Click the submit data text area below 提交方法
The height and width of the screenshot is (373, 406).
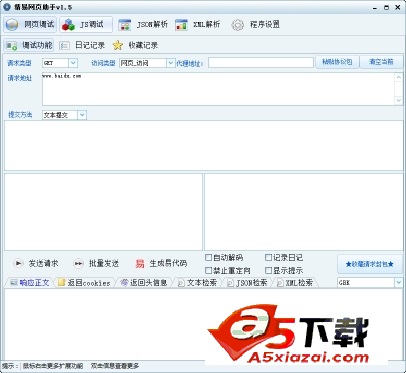pyautogui.click(x=203, y=146)
